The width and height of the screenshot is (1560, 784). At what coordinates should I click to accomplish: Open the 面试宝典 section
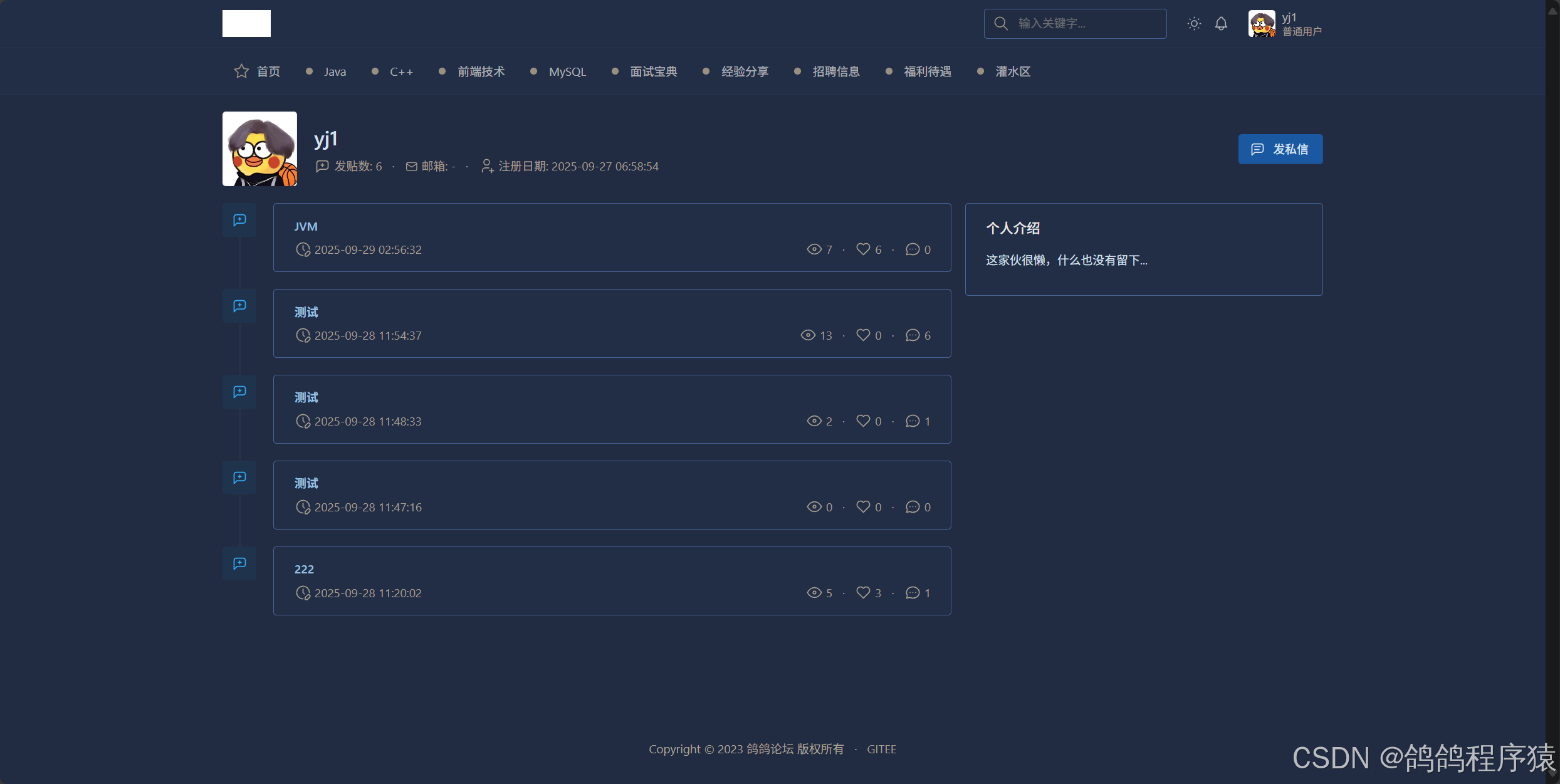coord(653,72)
